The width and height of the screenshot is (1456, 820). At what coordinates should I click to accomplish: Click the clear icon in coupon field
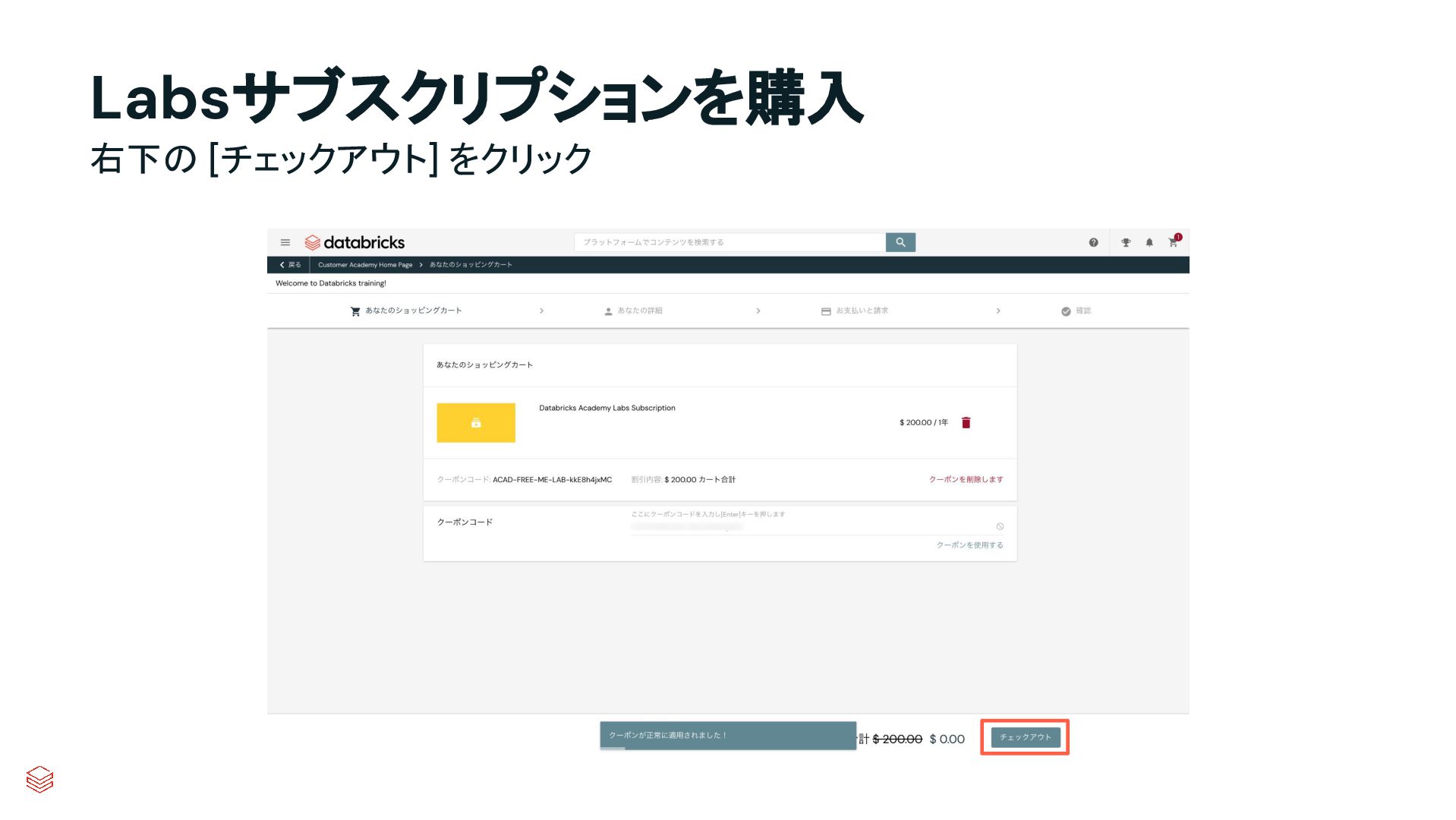[x=1000, y=526]
